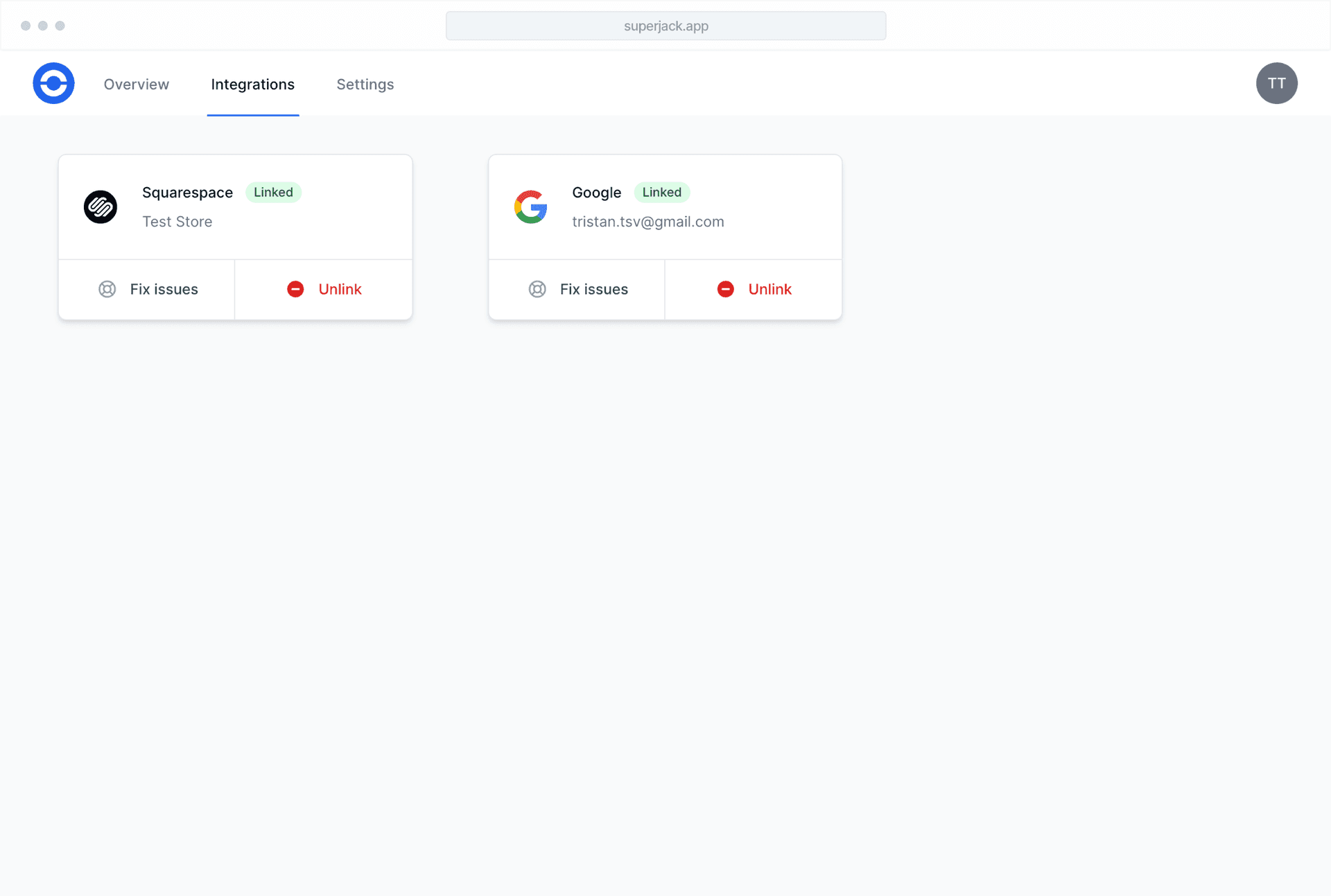Image resolution: width=1331 pixels, height=896 pixels.
Task: Fix issues for the Google integration
Action: pos(593,289)
